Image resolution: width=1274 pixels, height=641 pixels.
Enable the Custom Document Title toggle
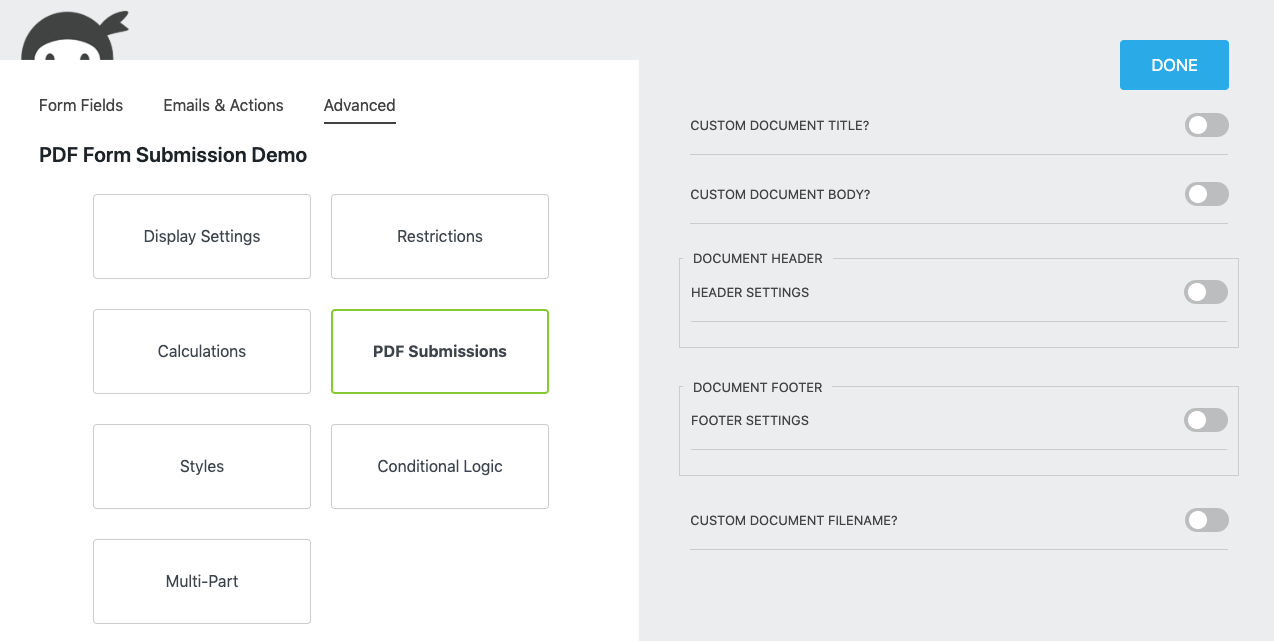[x=1206, y=125]
